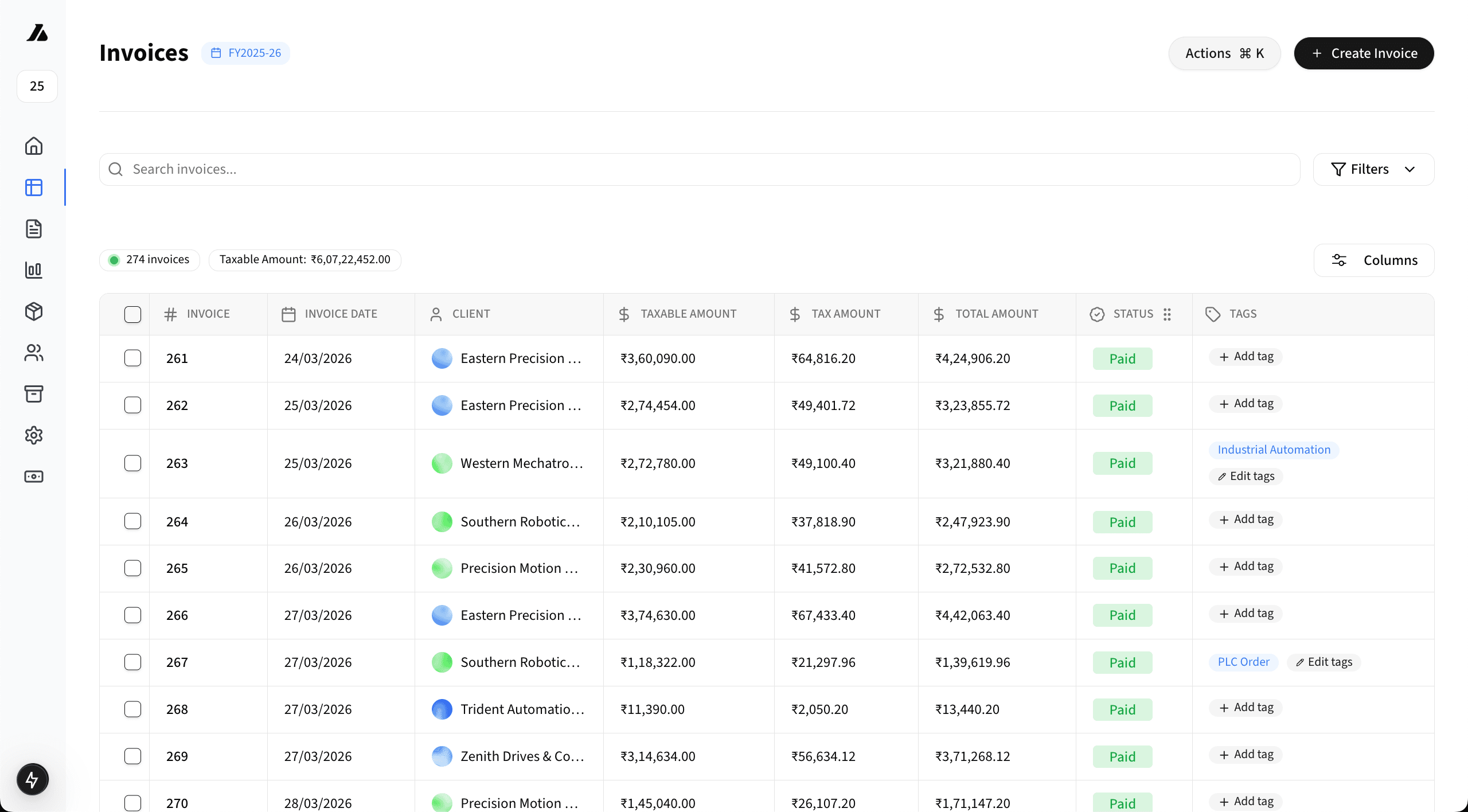Open the settings gear icon
This screenshot has width=1468, height=812.
[34, 435]
